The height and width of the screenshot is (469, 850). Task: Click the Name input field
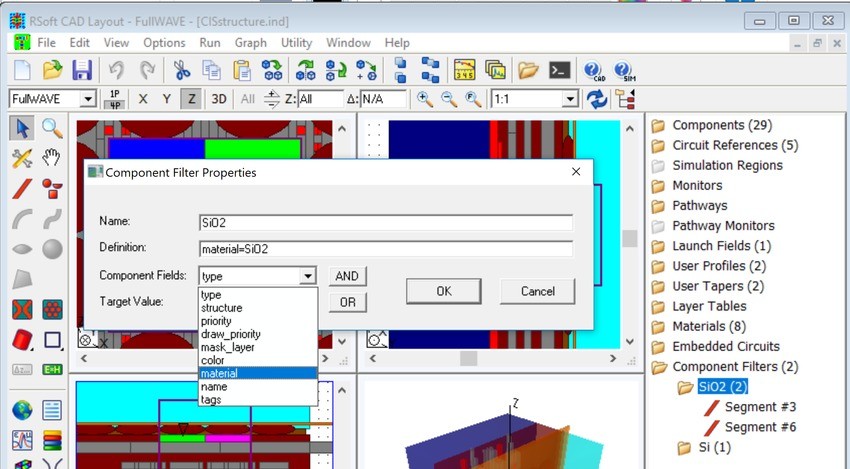tap(386, 223)
